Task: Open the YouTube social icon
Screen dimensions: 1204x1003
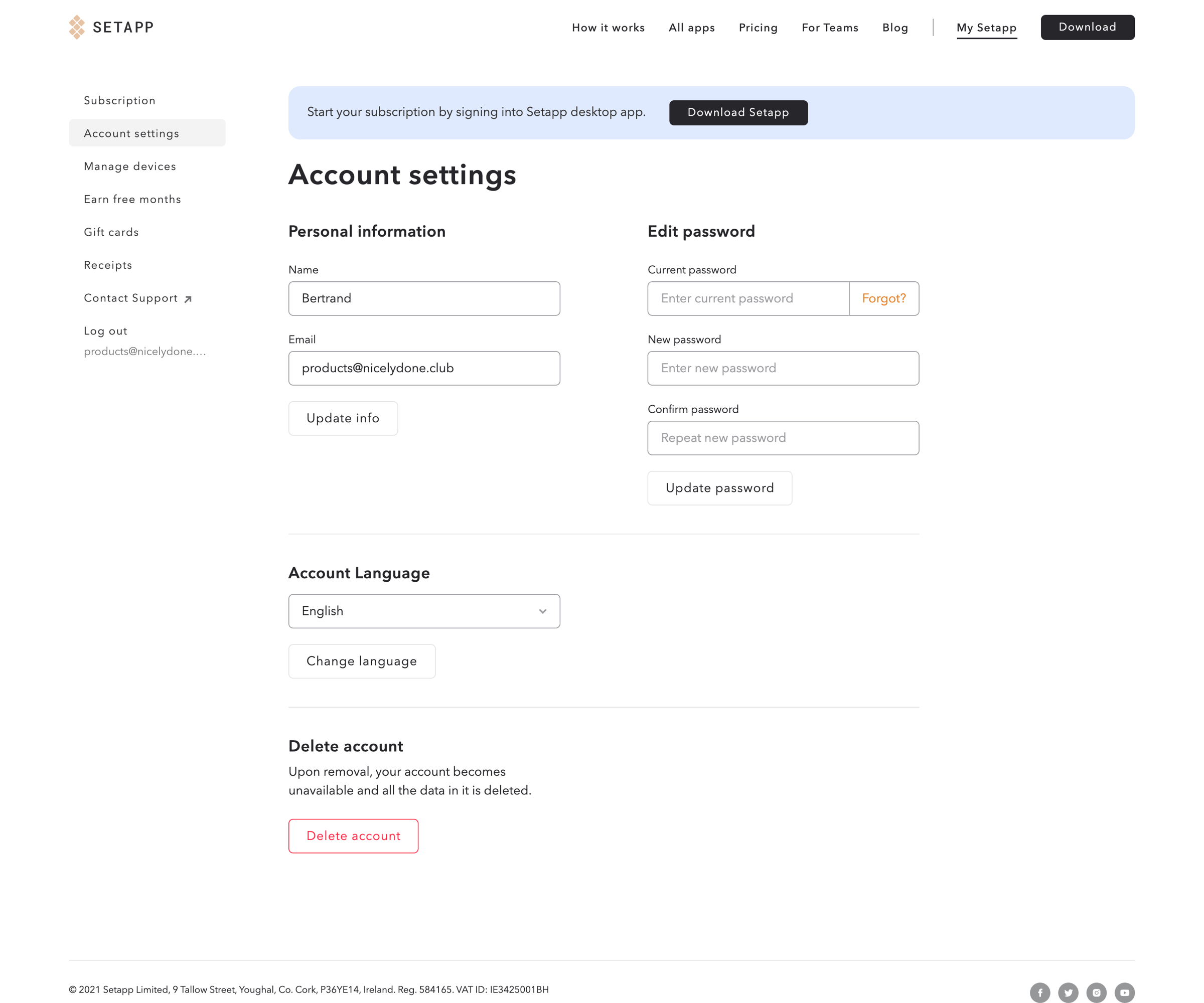Action: tap(1124, 992)
